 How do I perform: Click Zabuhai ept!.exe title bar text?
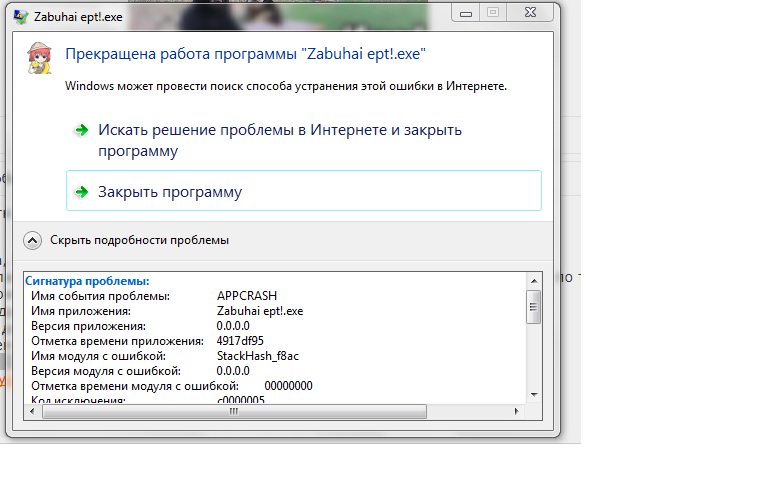point(78,17)
